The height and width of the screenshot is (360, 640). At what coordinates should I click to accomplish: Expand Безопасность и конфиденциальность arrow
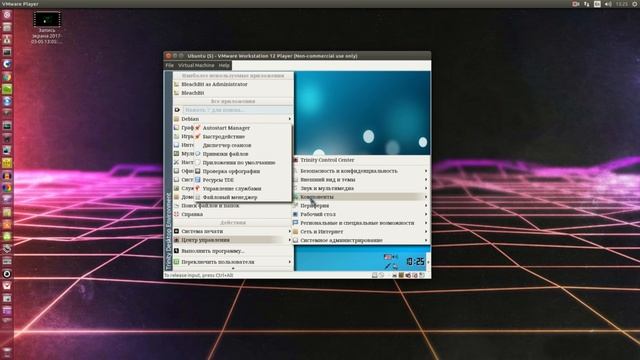point(426,171)
